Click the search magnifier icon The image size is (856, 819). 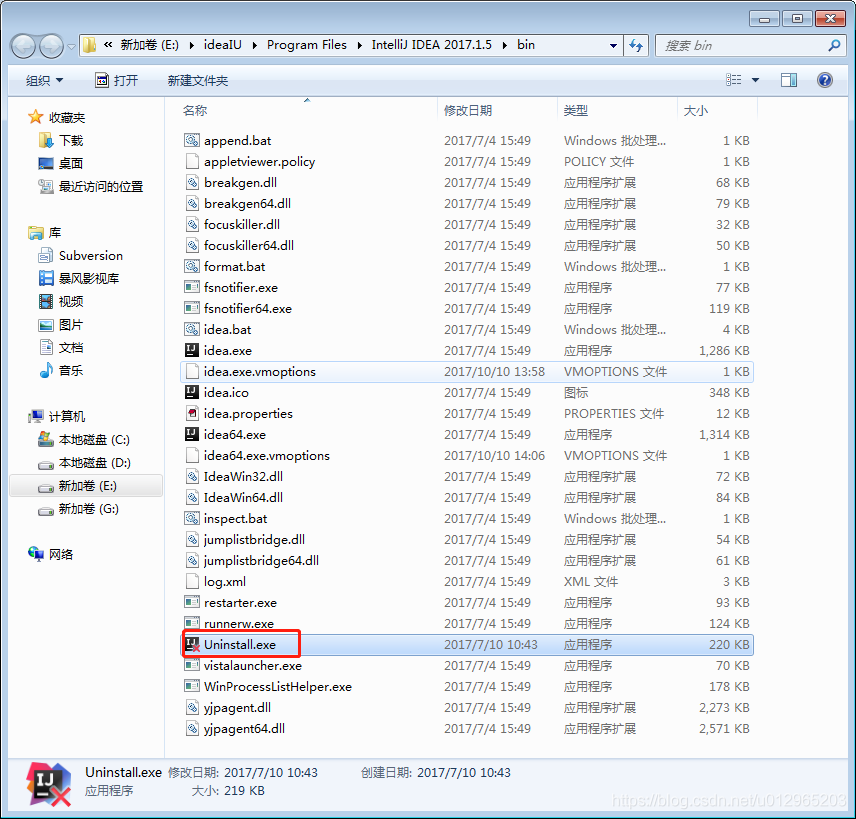[x=834, y=45]
